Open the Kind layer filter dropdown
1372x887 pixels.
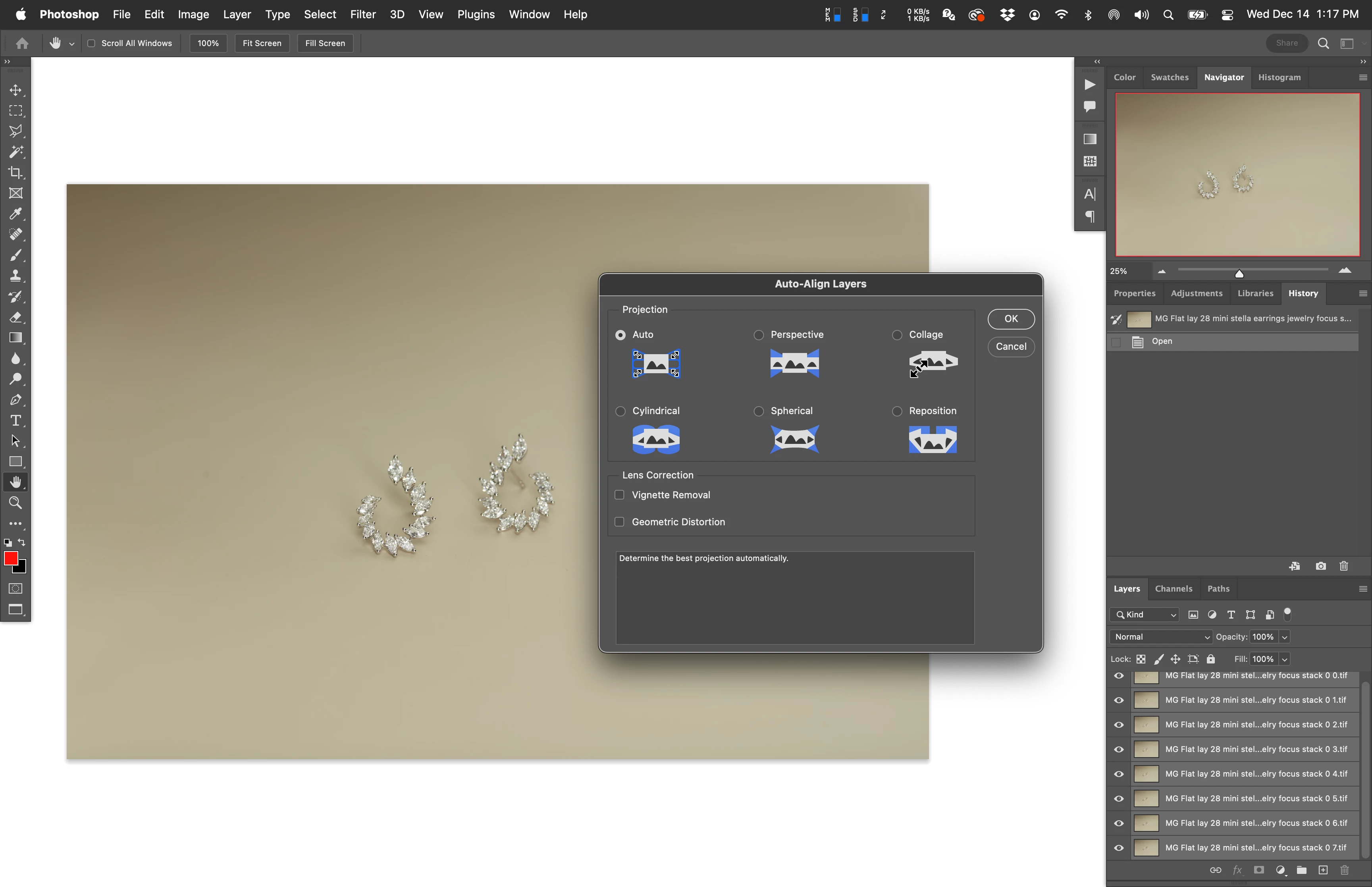[x=1145, y=615]
